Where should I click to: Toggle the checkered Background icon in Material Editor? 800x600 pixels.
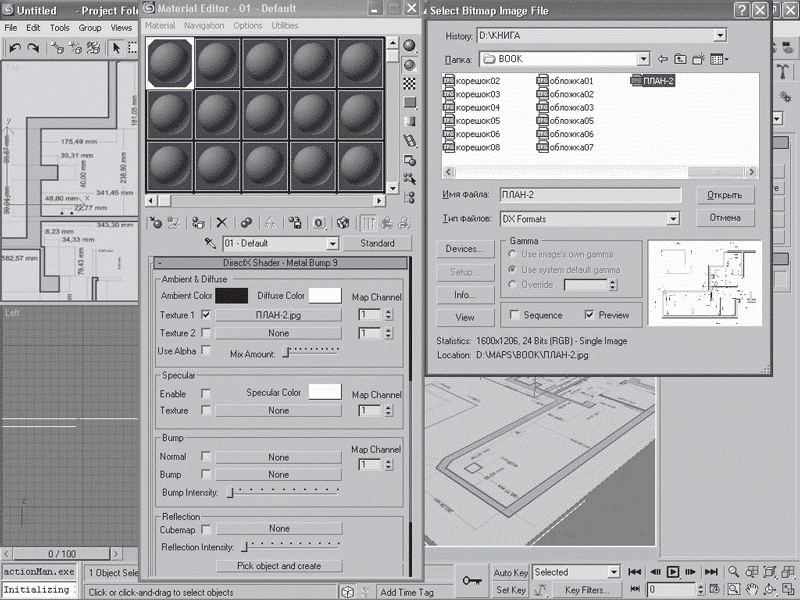point(410,83)
